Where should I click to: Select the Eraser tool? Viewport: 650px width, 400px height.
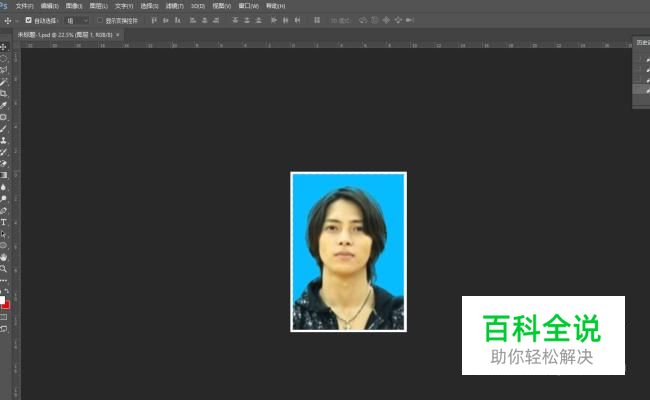pos(3,163)
